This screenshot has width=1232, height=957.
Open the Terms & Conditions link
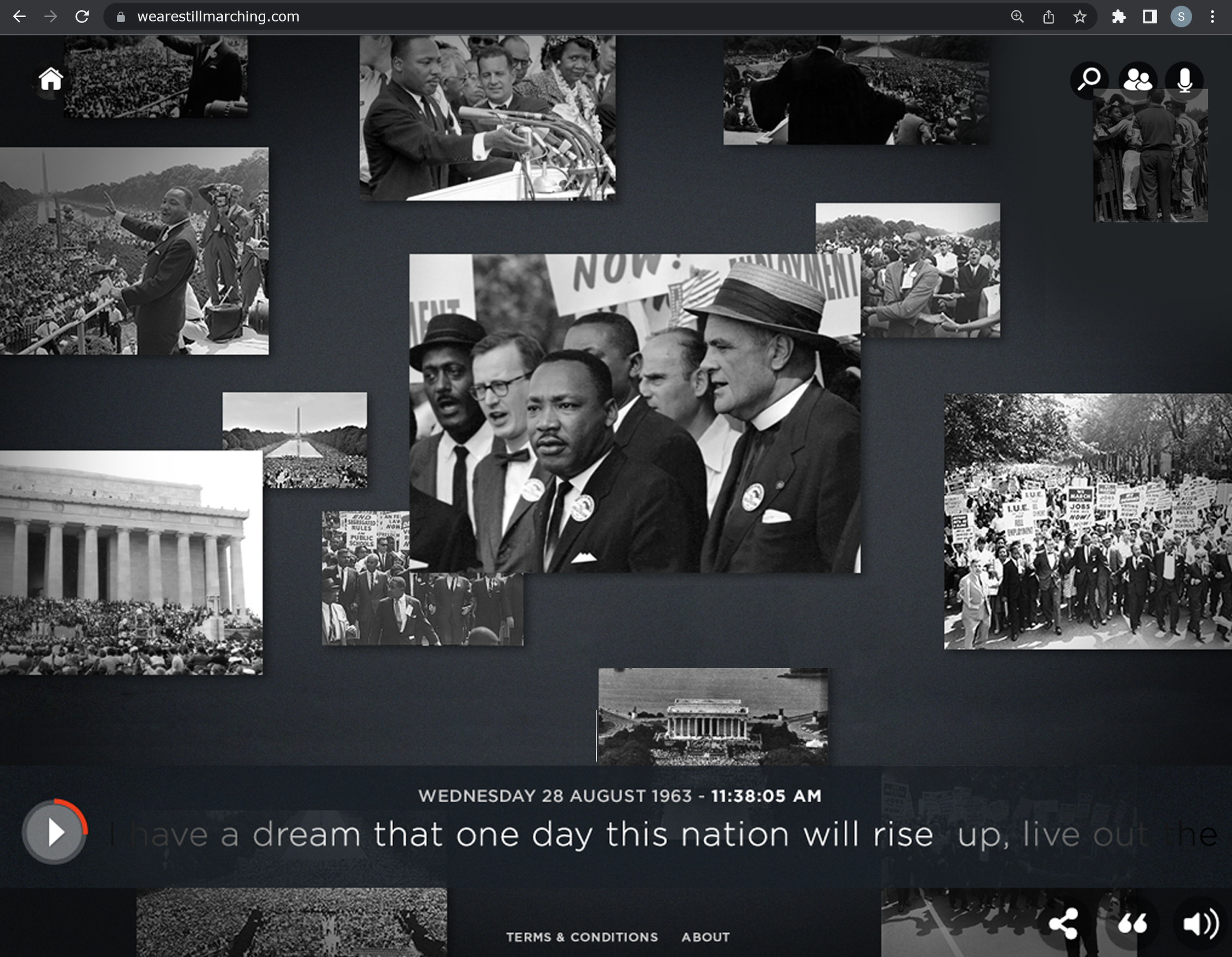(582, 937)
